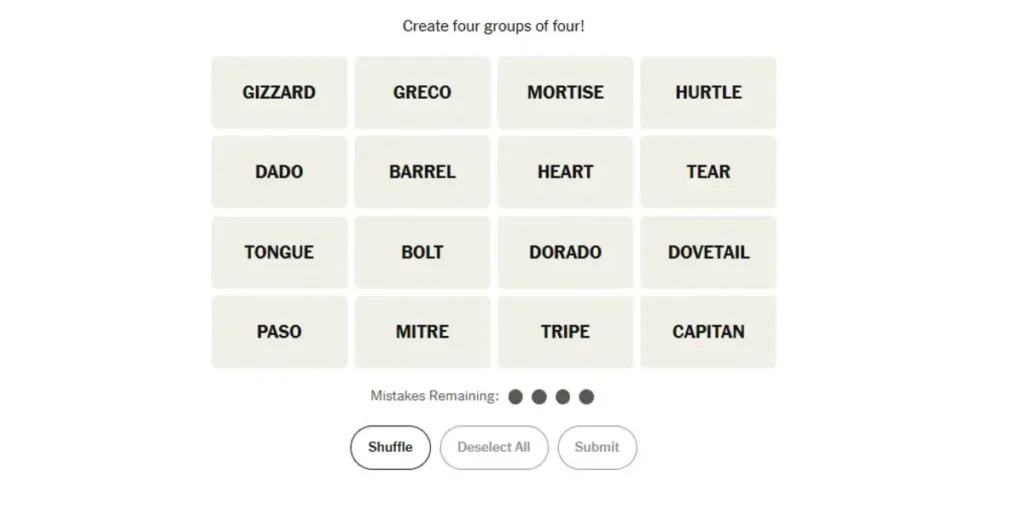Select the TEAR tile
Viewport: 1024px width, 509px height.
click(x=708, y=172)
